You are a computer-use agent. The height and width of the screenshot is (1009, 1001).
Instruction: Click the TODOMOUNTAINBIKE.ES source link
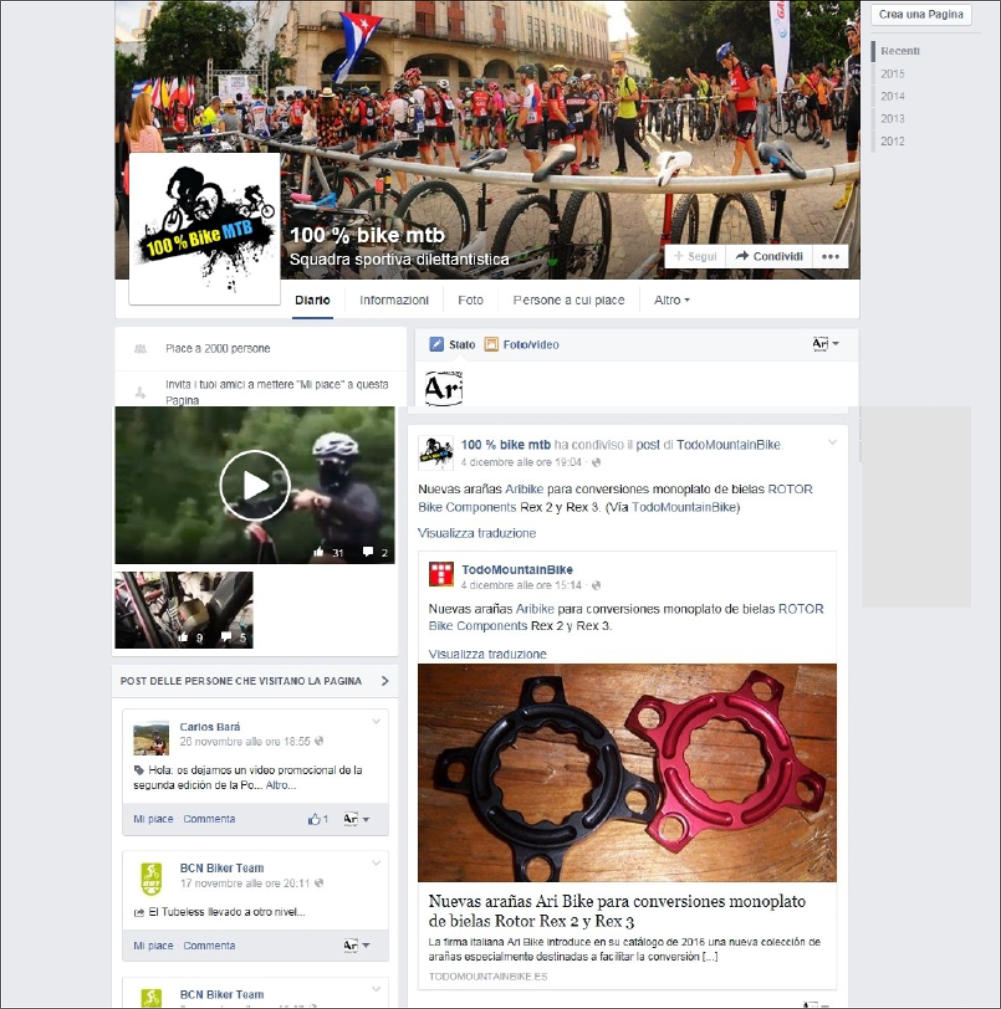click(488, 976)
